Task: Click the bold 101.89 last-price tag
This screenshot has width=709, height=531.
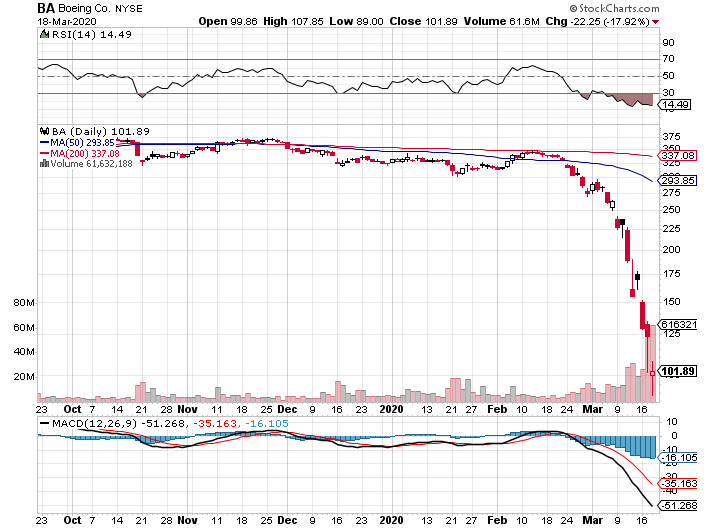Action: click(x=677, y=371)
